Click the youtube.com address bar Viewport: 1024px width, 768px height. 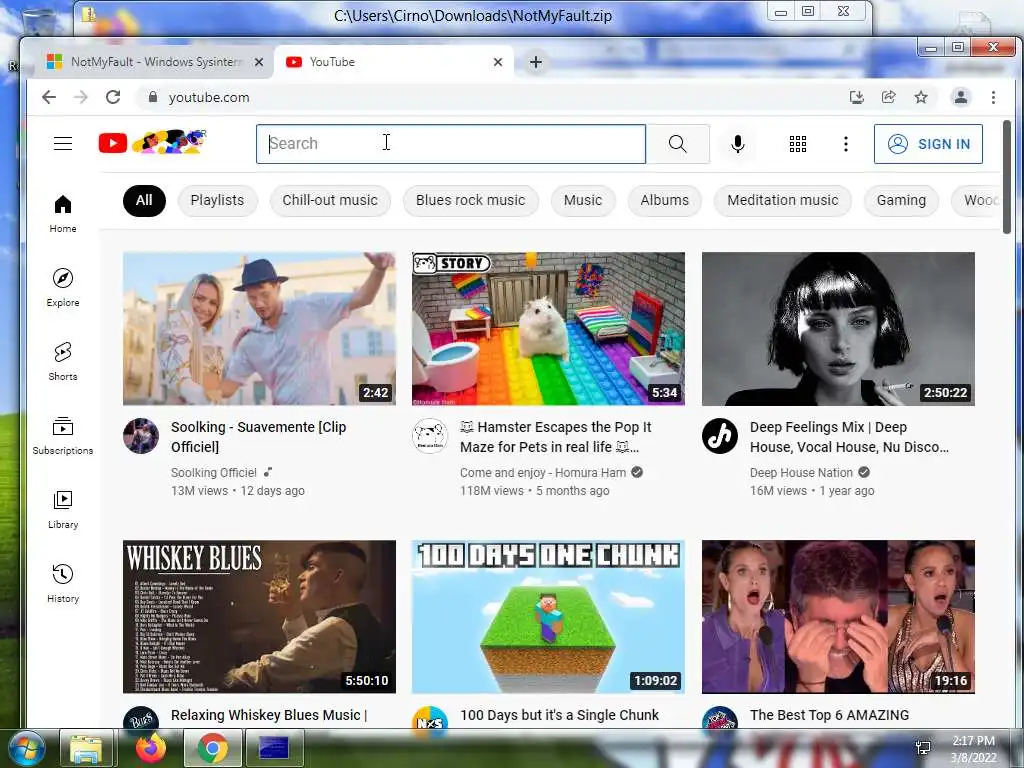(x=483, y=97)
